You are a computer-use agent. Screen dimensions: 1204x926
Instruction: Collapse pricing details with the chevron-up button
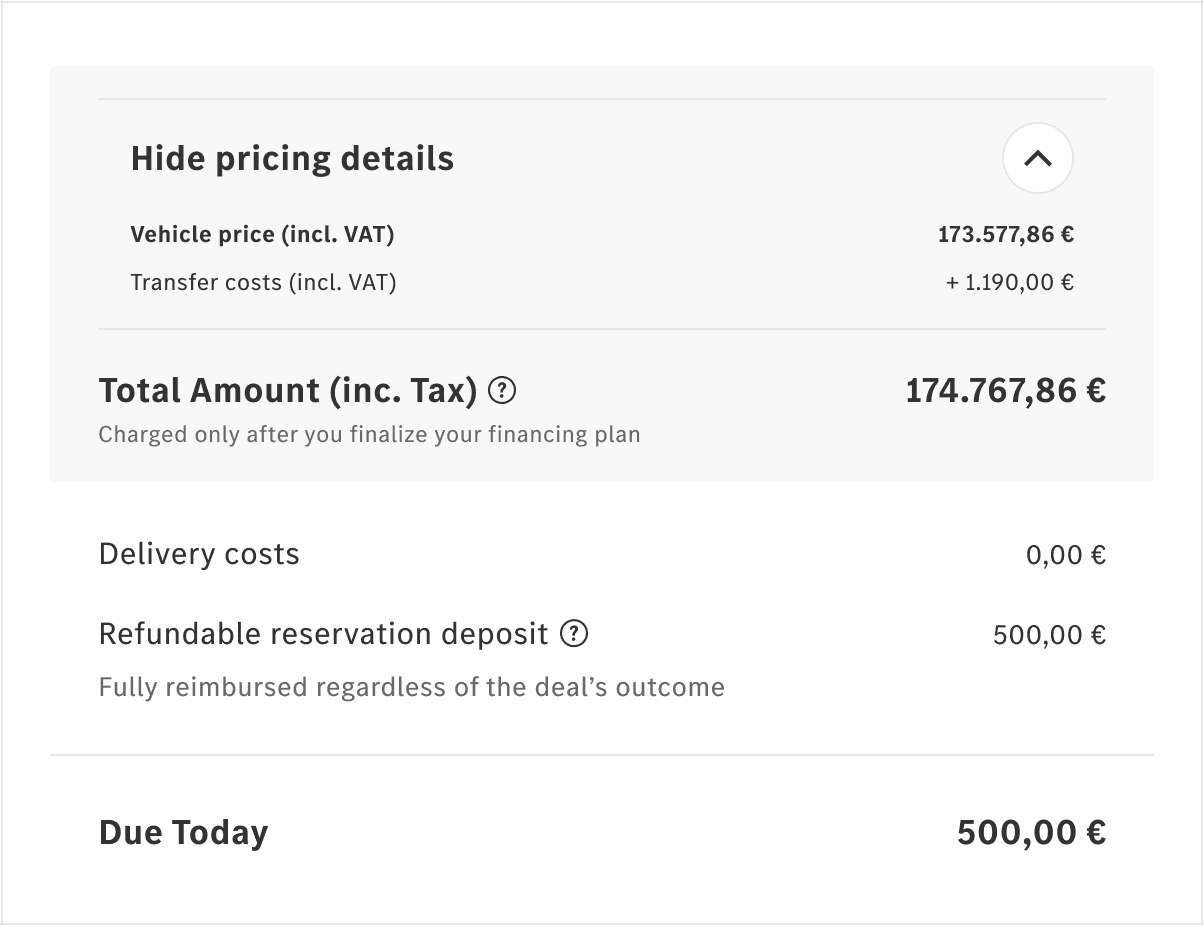[1037, 158]
